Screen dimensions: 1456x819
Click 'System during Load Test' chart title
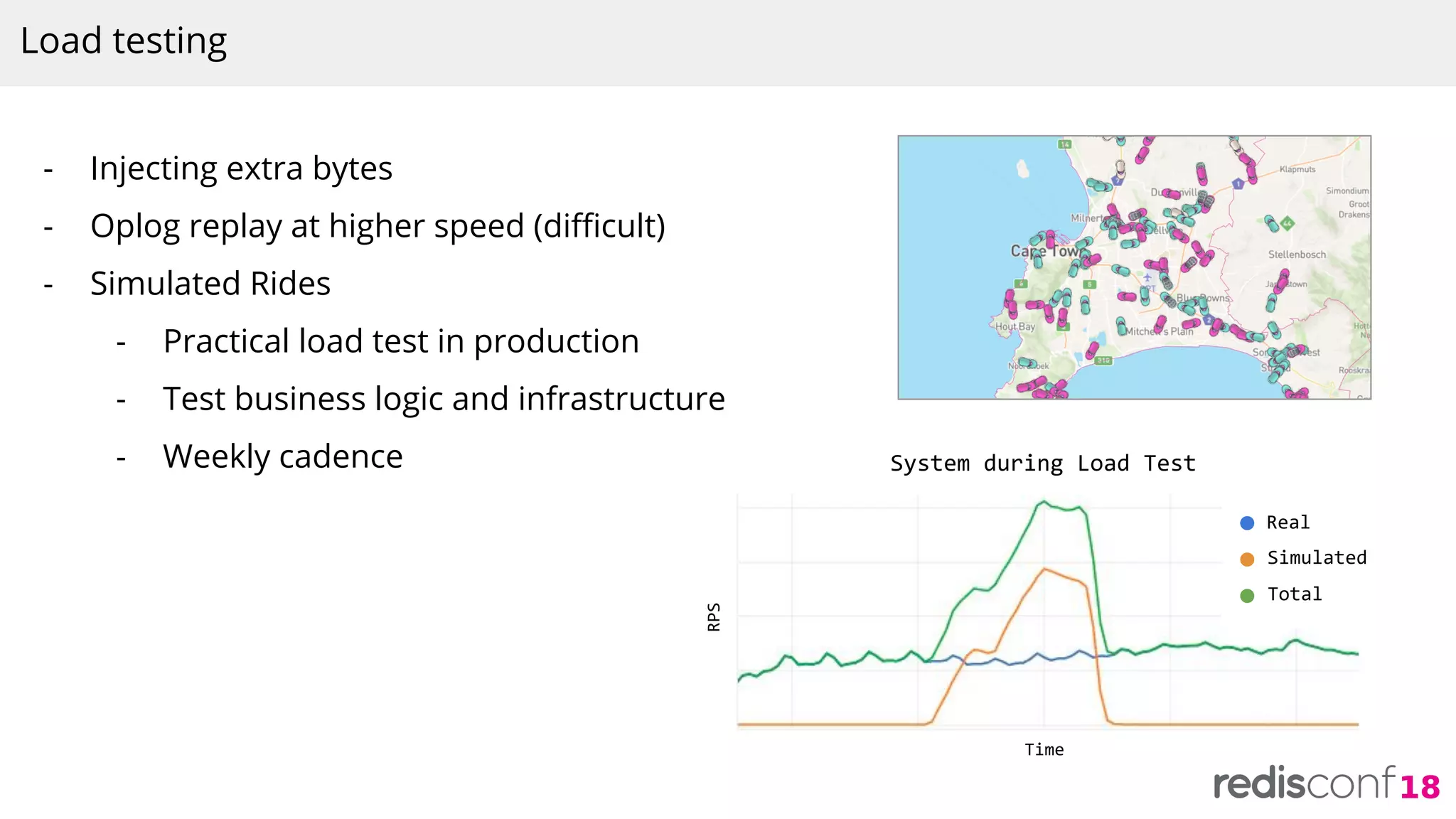[x=1043, y=464]
